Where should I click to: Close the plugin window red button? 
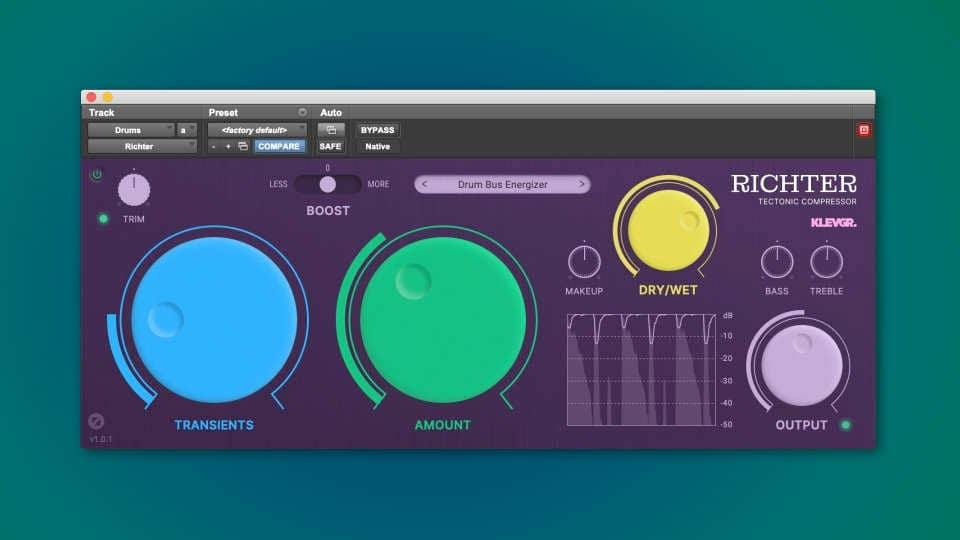pyautogui.click(x=91, y=97)
